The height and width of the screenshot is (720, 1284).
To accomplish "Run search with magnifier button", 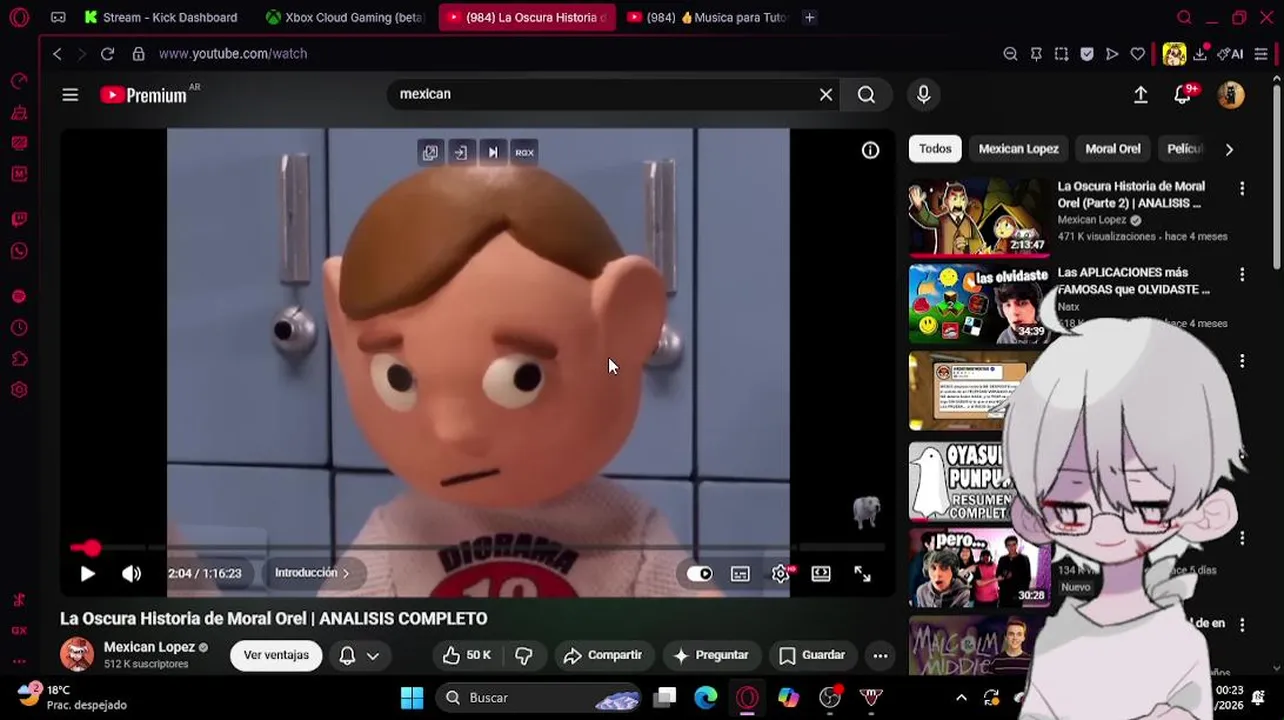I will pyautogui.click(x=866, y=94).
